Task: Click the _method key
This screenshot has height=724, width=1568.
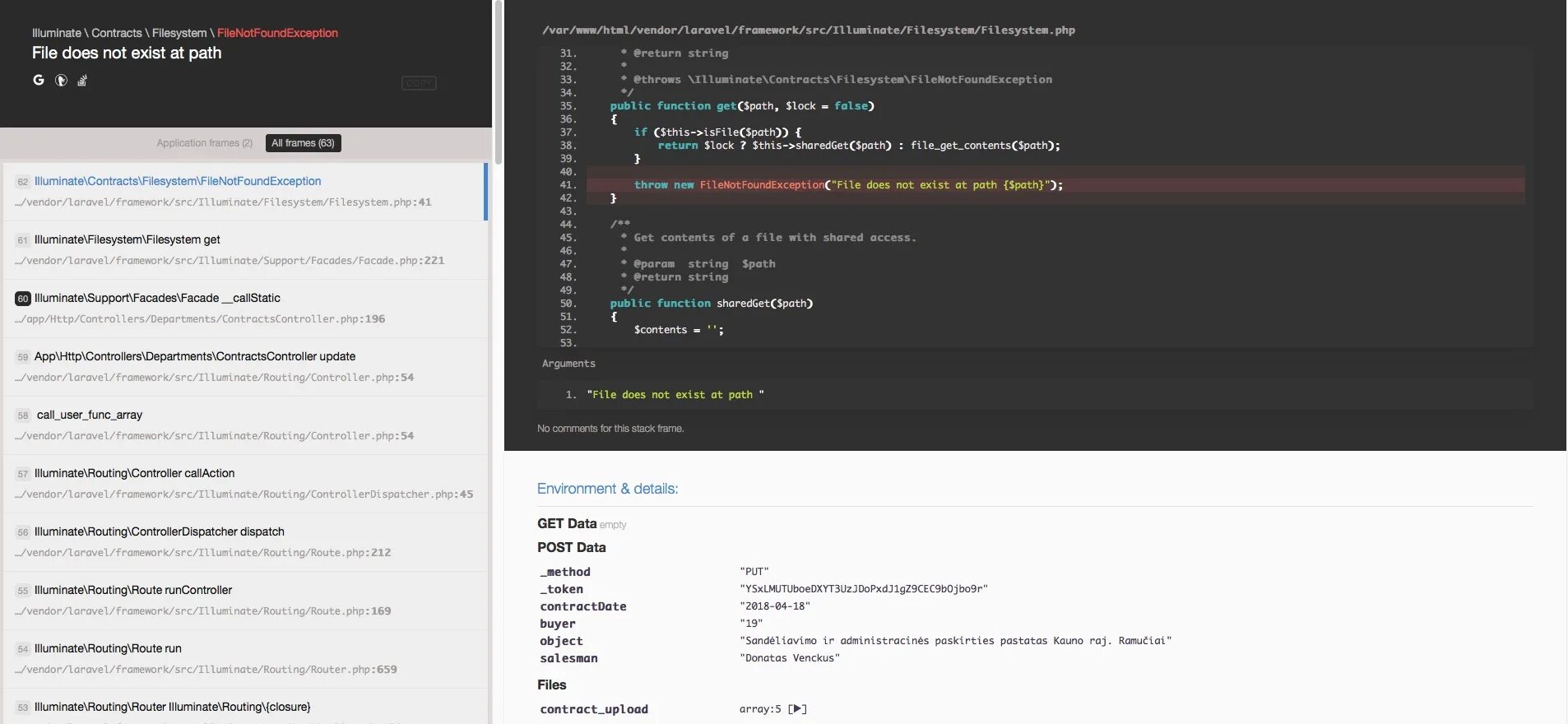Action: click(565, 572)
